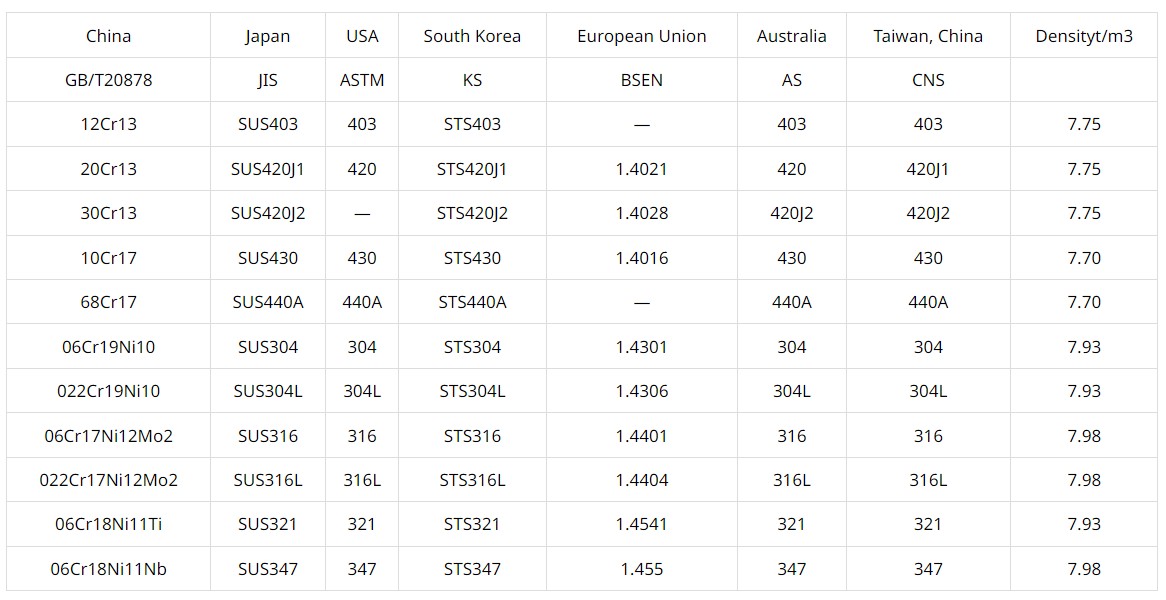Click the 06Cr18Ni11Nb grade cell

tap(108, 569)
